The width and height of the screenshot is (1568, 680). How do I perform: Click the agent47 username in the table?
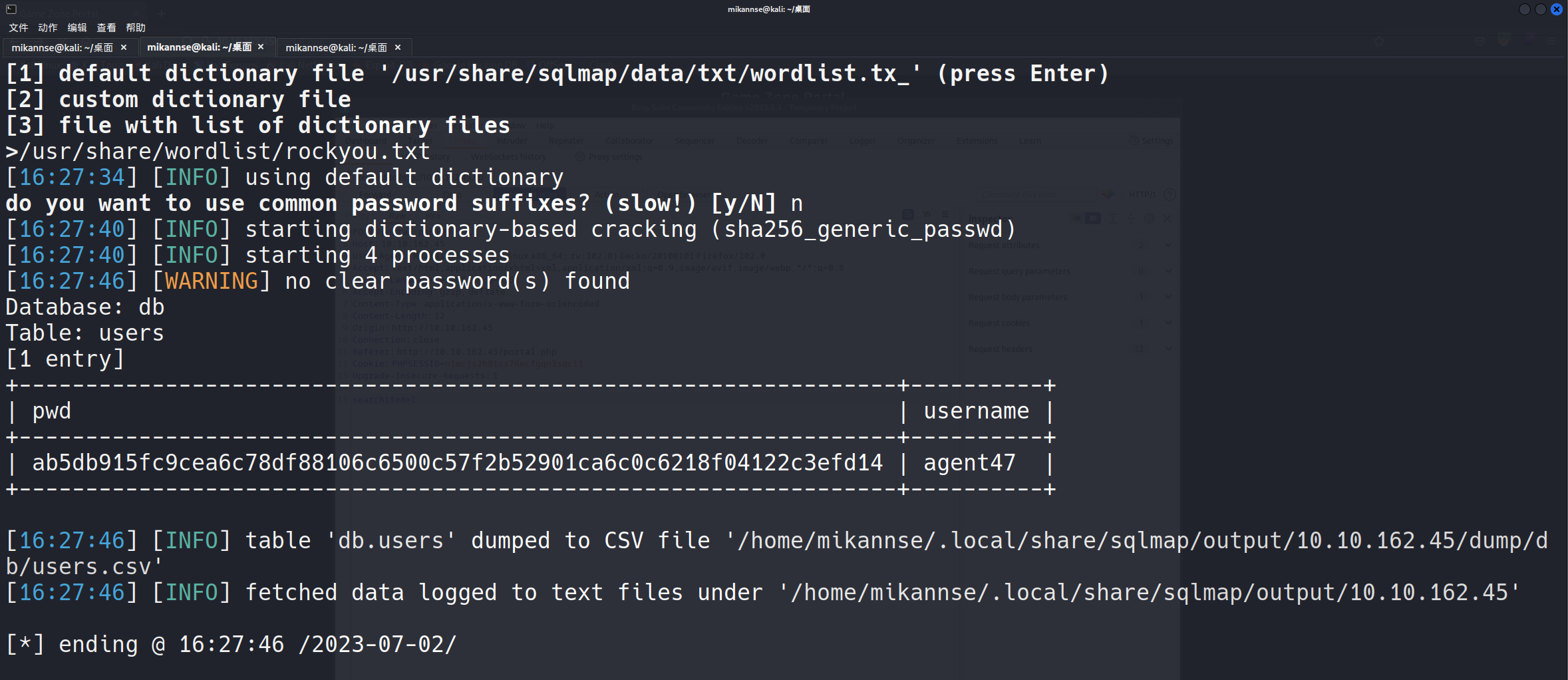pos(969,463)
